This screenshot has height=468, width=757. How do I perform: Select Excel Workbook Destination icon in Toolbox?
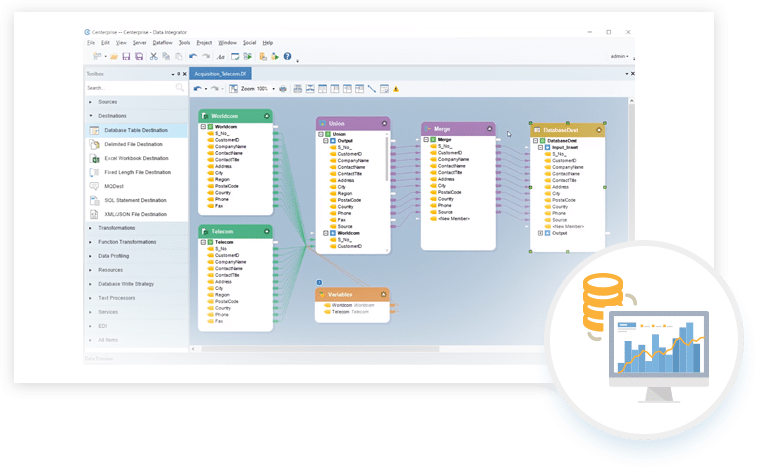click(95, 158)
